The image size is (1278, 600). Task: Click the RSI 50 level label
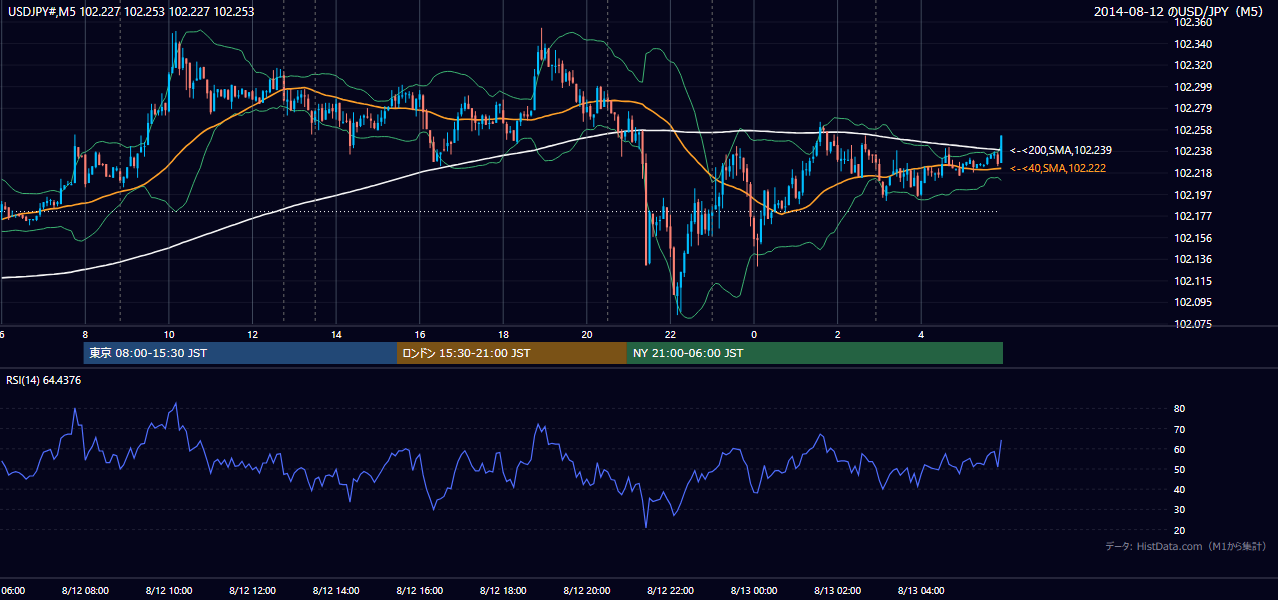[1180, 469]
